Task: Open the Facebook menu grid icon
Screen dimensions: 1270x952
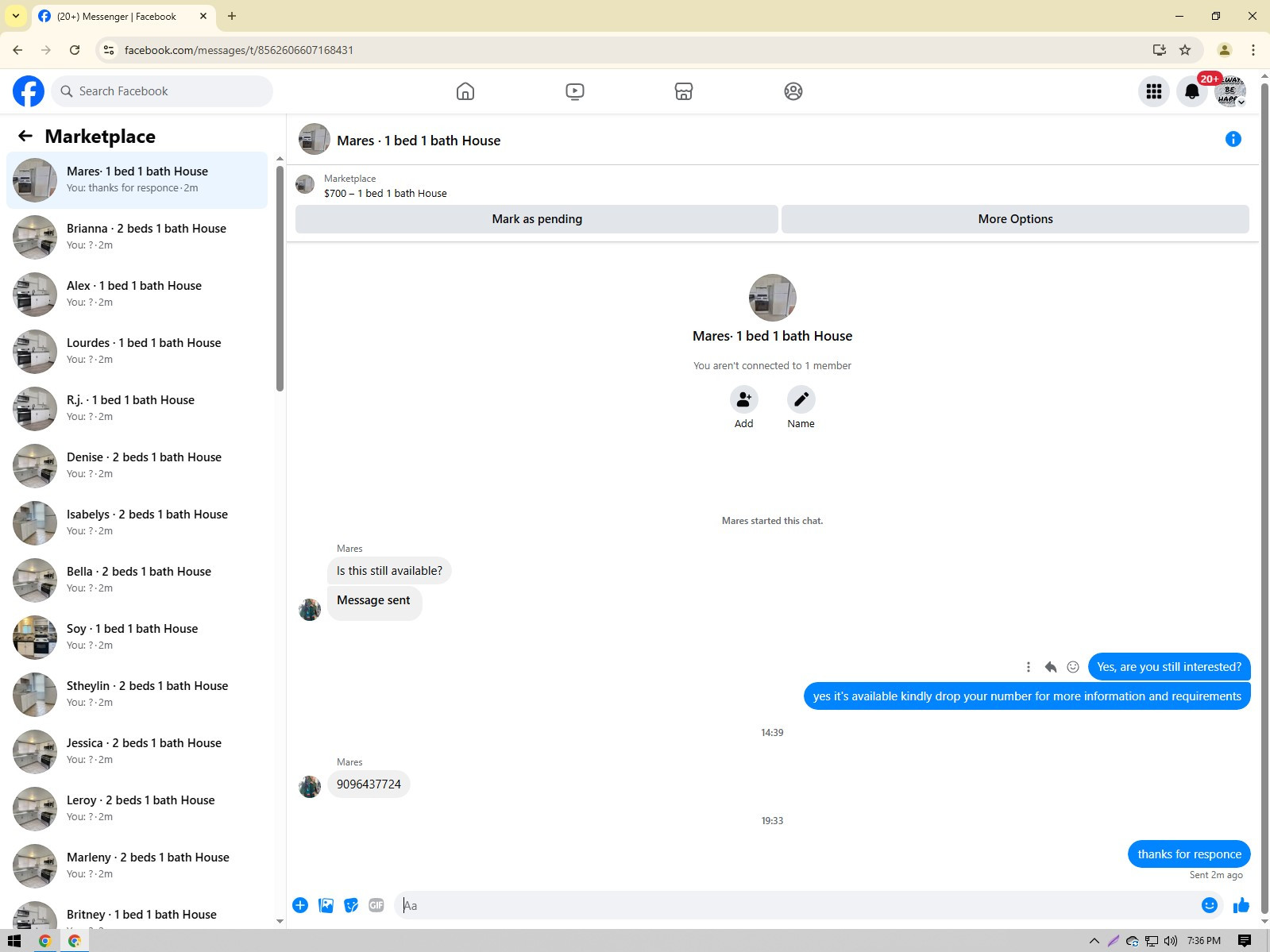Action: pyautogui.click(x=1154, y=91)
